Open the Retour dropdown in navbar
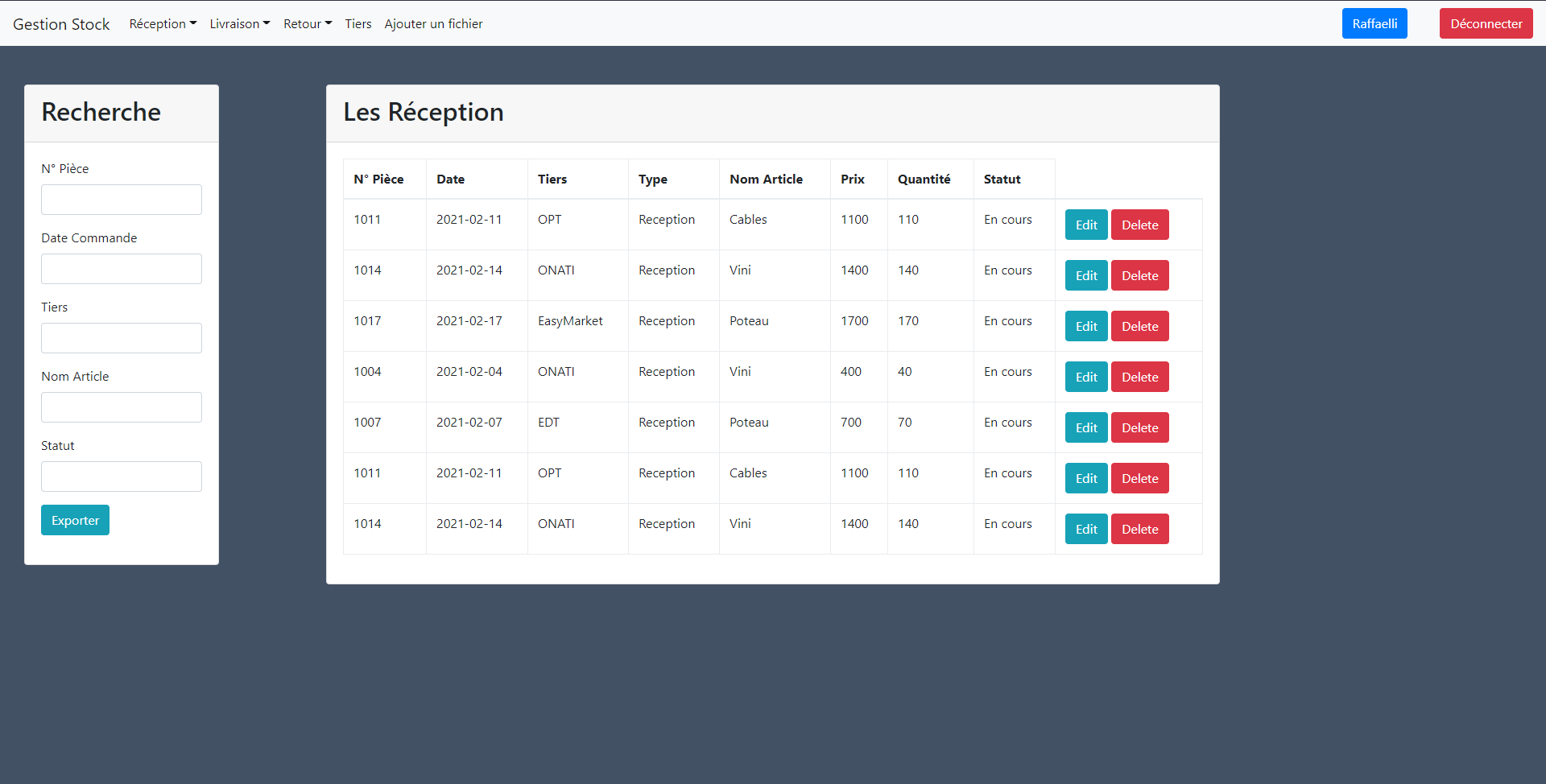The width and height of the screenshot is (1546, 784). click(307, 24)
